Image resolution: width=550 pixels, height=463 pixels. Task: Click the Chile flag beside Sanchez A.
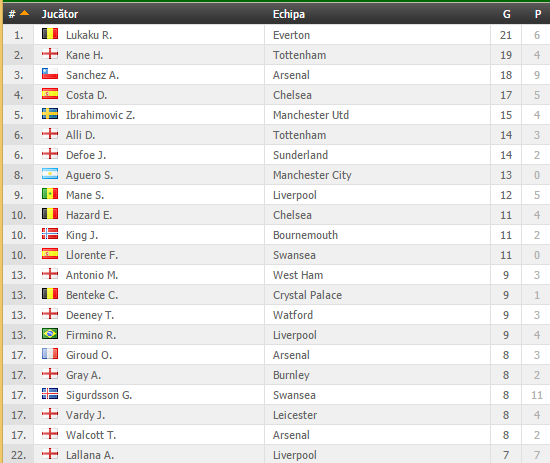pyautogui.click(x=50, y=74)
